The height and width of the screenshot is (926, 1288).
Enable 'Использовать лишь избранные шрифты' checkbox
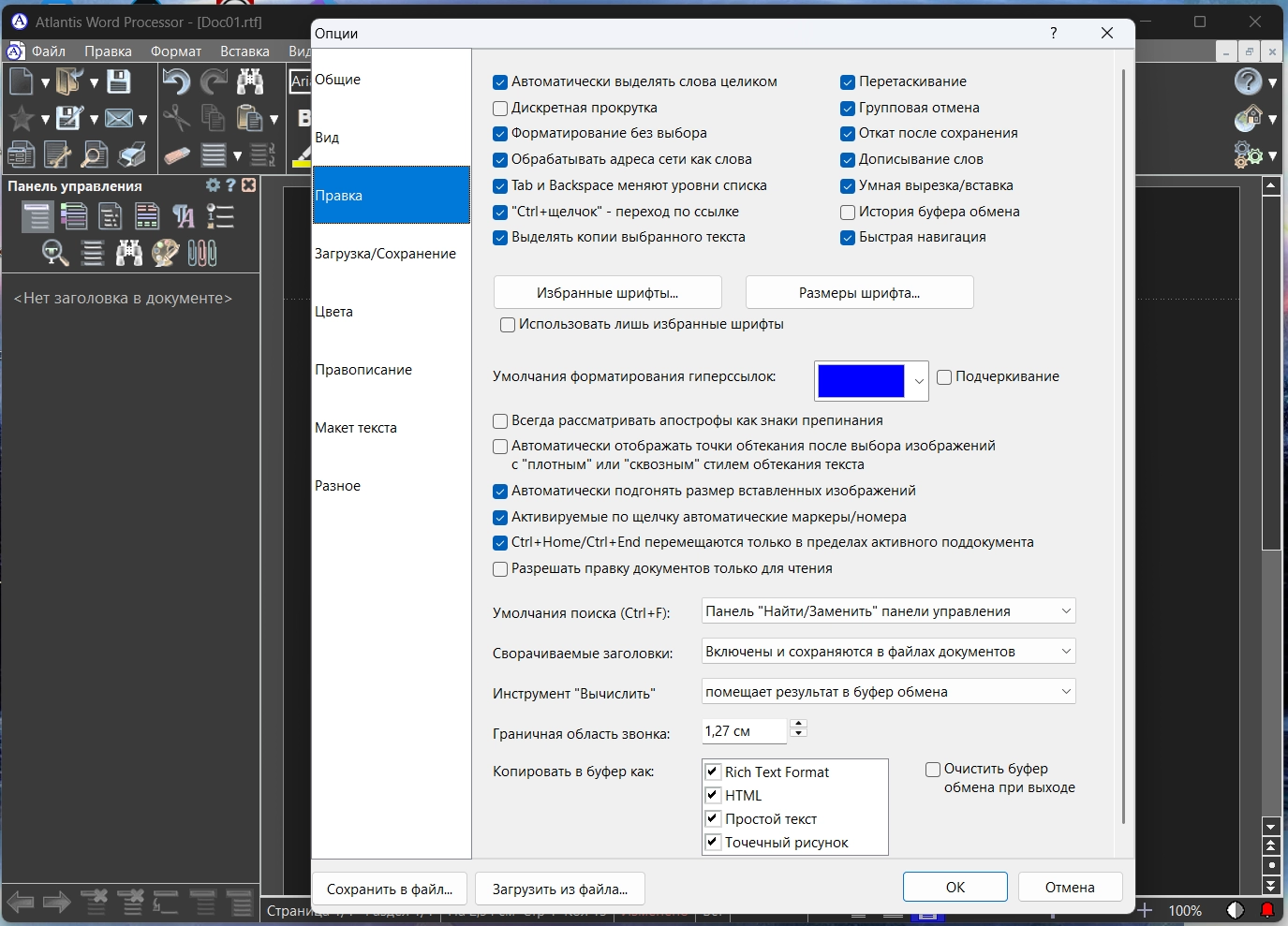click(508, 325)
